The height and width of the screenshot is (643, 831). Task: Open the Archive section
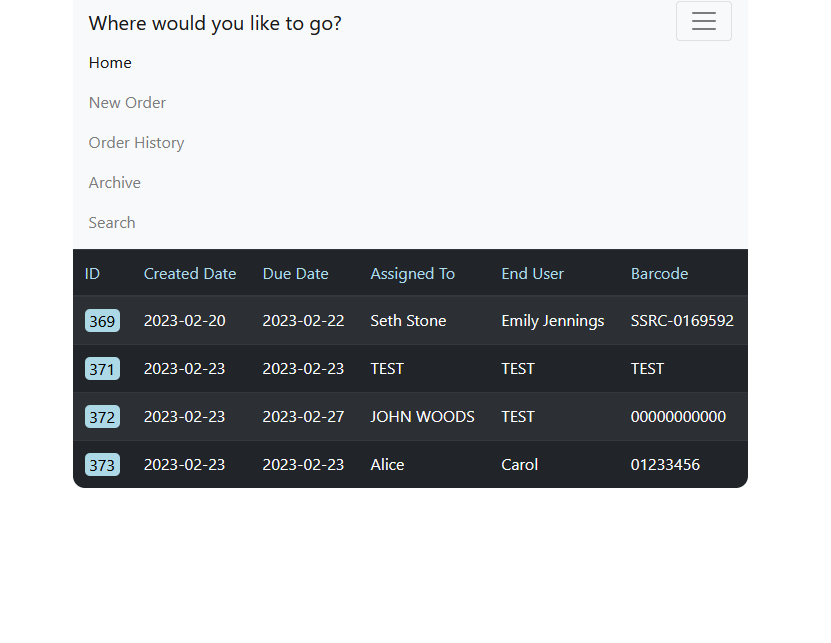[x=114, y=182]
